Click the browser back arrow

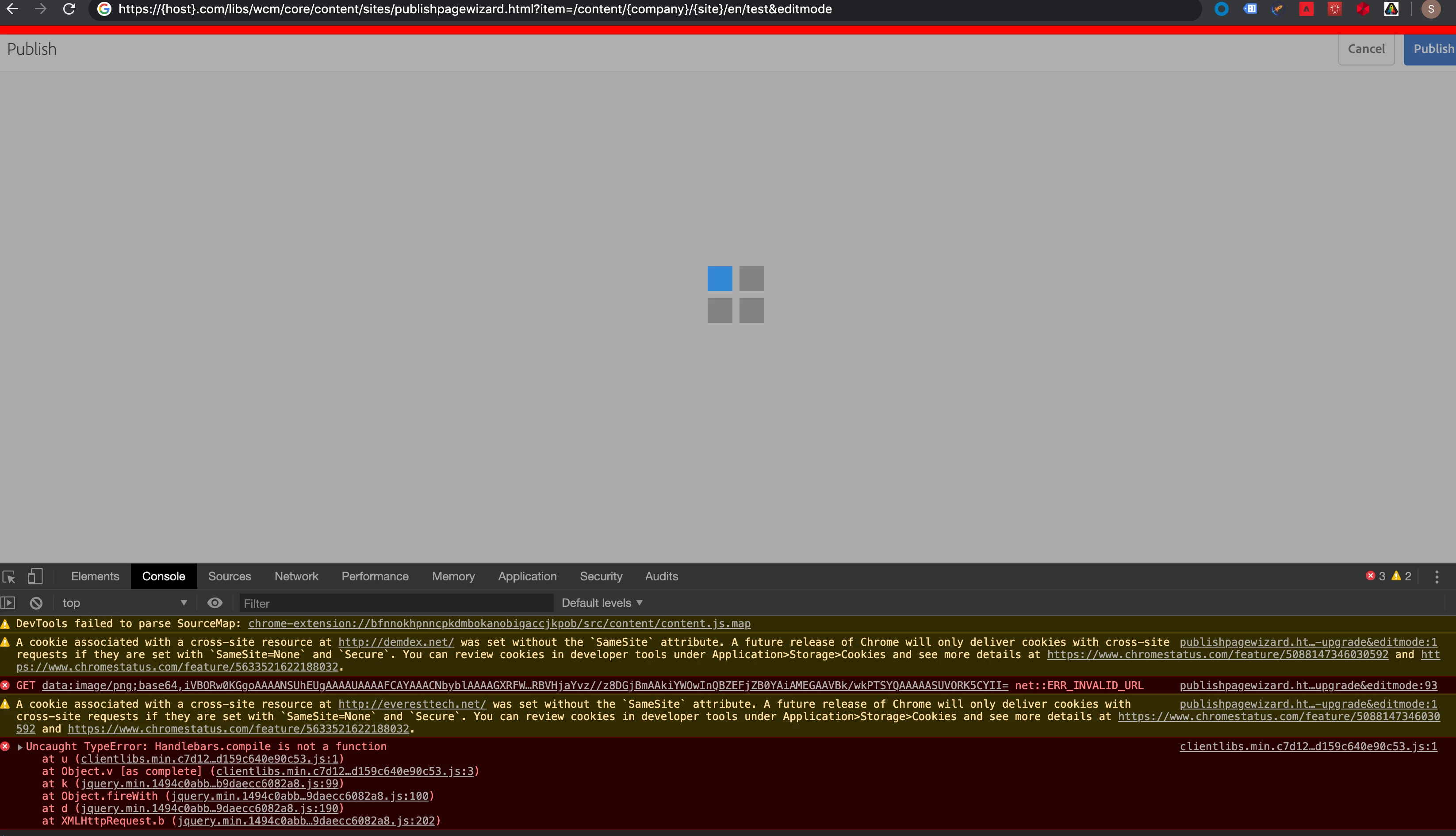click(x=12, y=9)
